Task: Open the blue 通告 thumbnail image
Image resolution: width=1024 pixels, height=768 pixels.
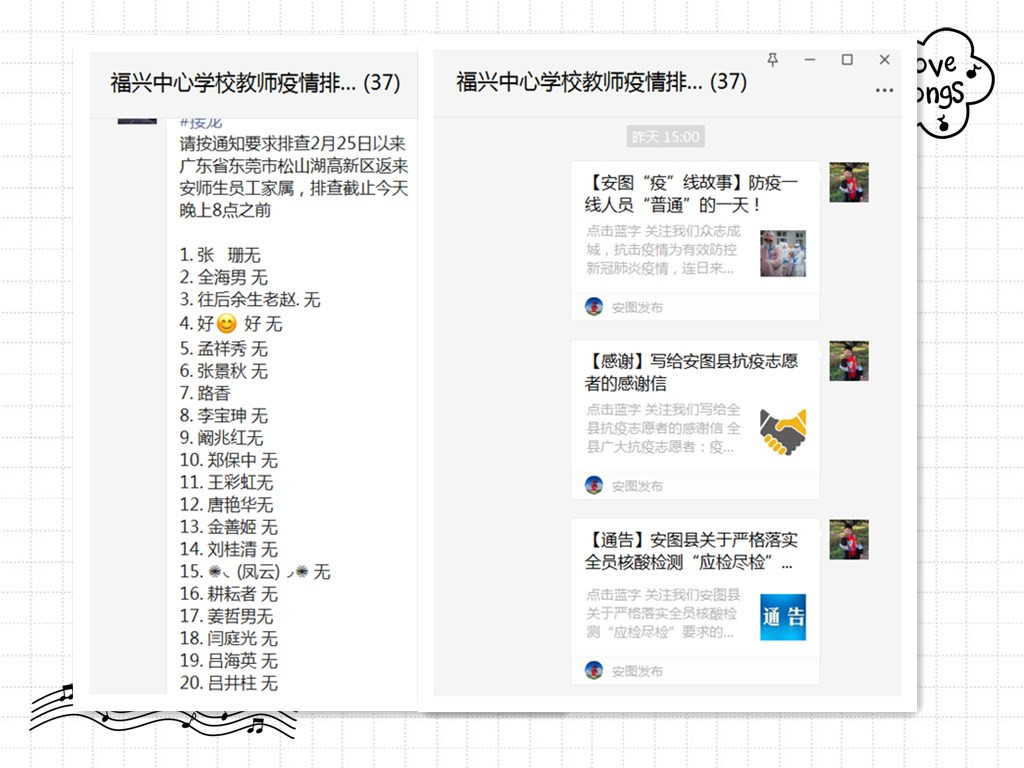Action: point(782,617)
